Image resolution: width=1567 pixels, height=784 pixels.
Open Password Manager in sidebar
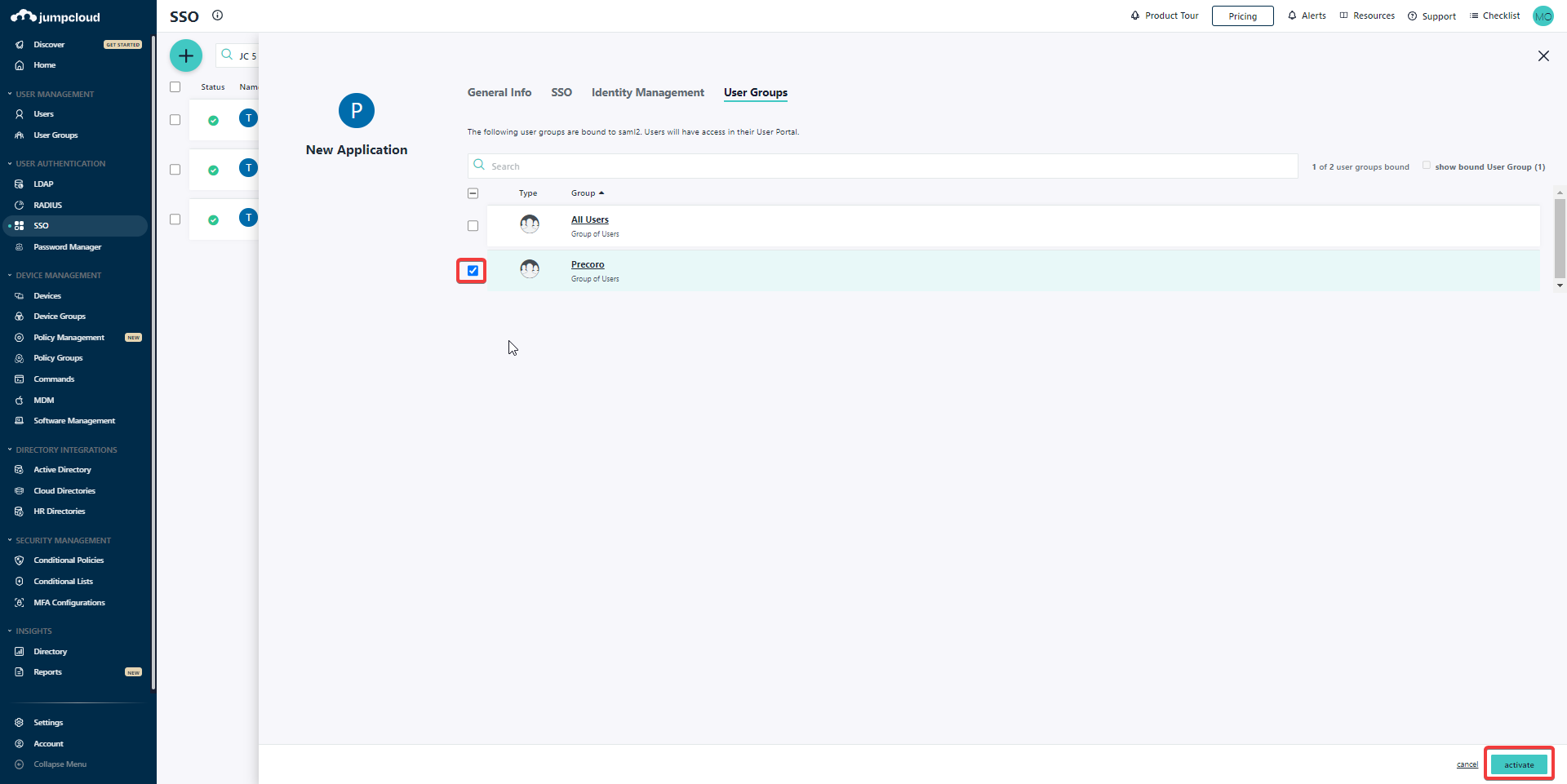[67, 247]
